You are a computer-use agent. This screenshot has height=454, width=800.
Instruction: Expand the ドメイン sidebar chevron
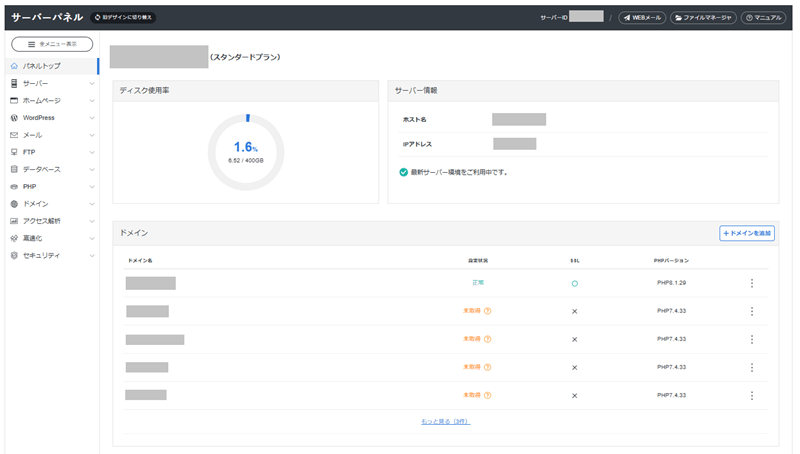tap(92, 204)
